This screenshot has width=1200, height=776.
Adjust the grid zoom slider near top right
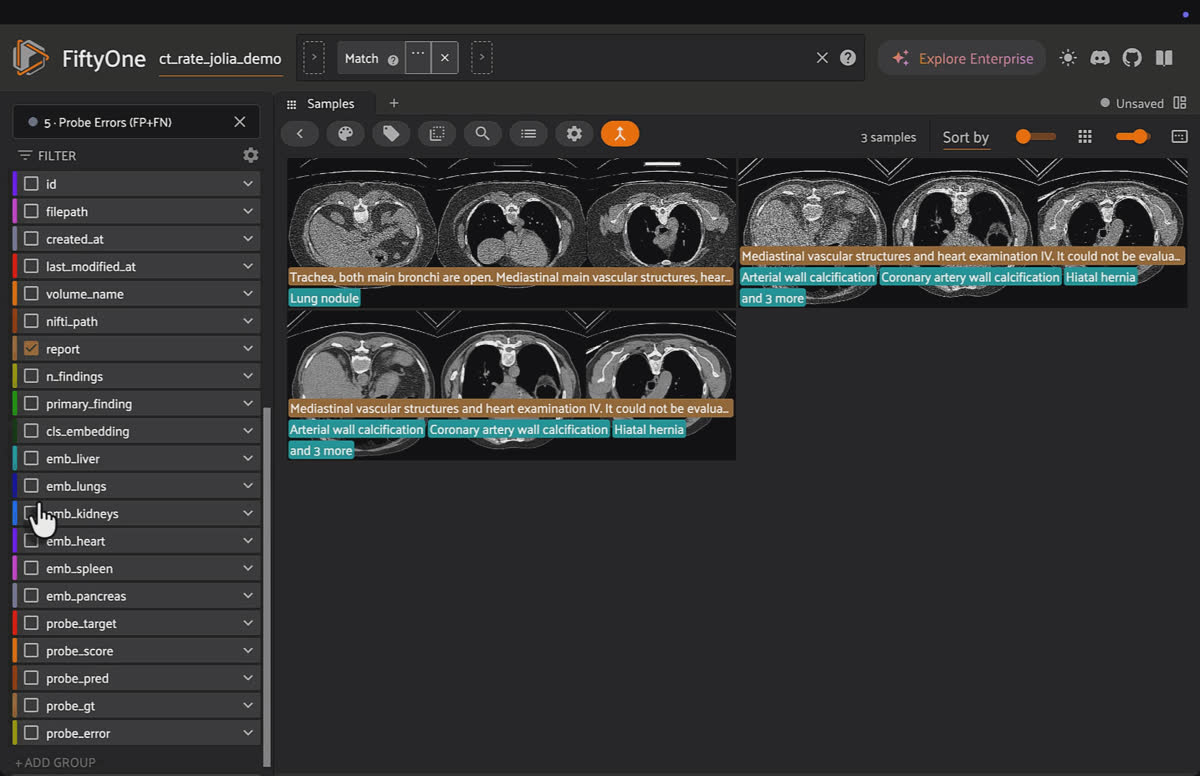[1132, 136]
